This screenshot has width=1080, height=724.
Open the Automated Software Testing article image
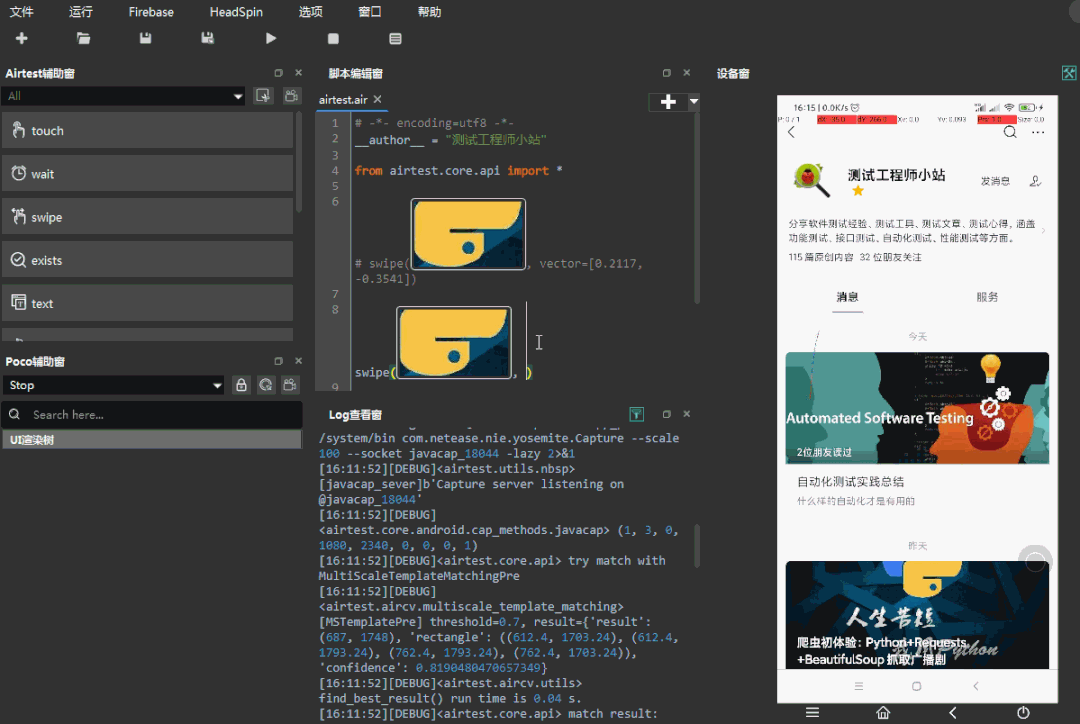point(917,408)
